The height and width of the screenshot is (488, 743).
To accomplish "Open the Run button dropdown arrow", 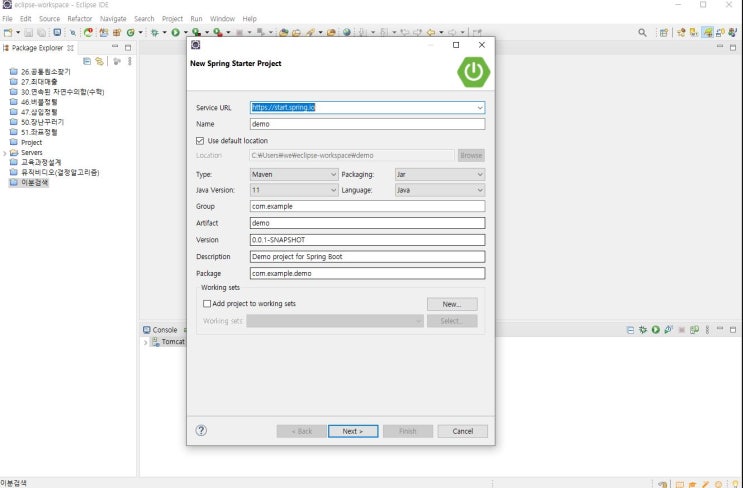I will click(185, 33).
